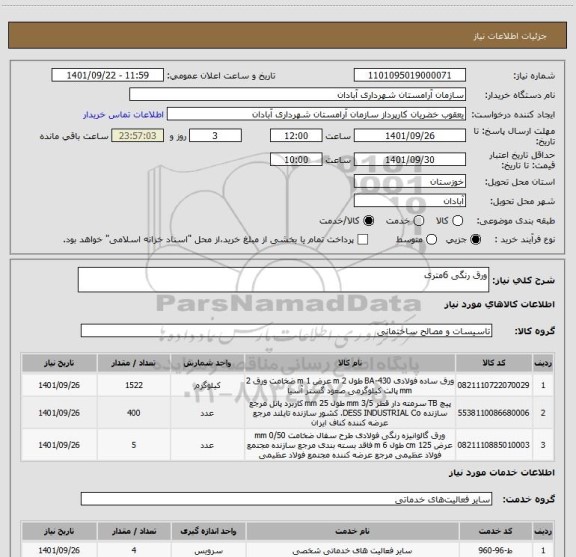Open the اطلاعات تماس خریدار link
This screenshot has height=557, width=576.
[x=123, y=115]
